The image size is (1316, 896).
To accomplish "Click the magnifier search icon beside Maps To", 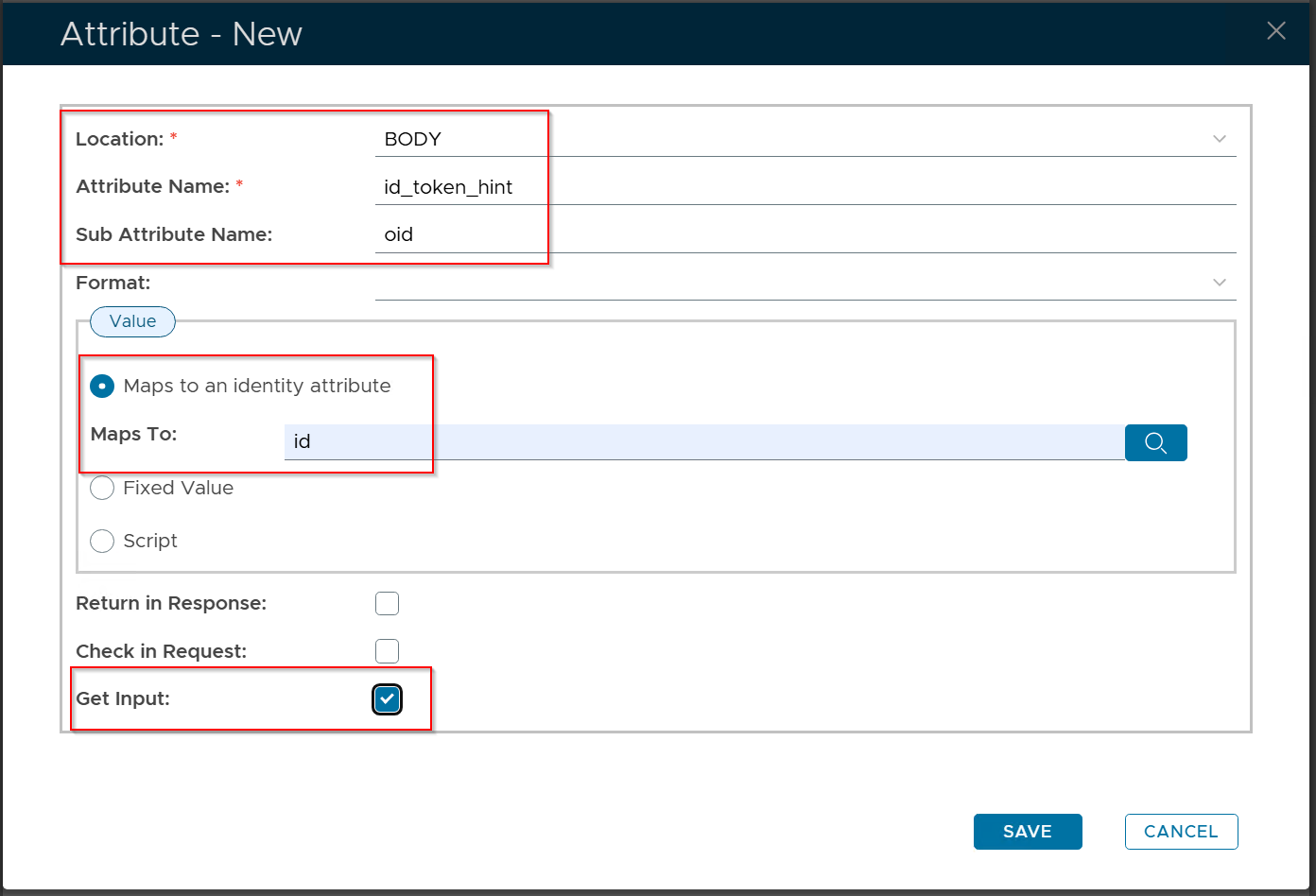I will (x=1155, y=442).
